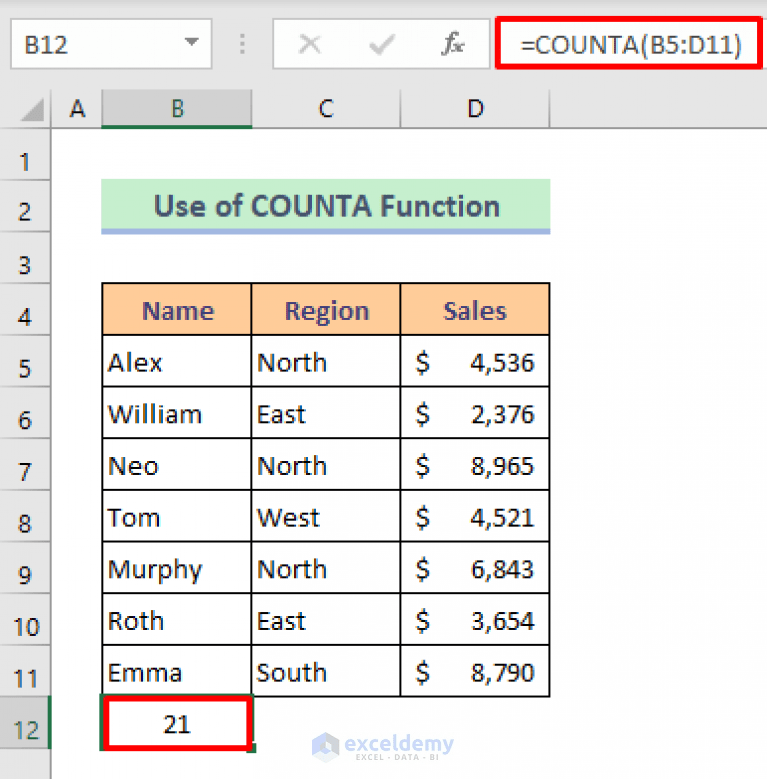Select row 8 header
The image size is (767, 779).
(25, 517)
